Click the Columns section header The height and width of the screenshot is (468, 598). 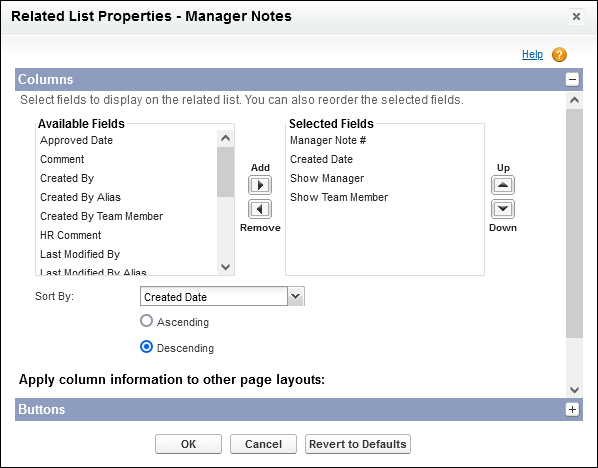click(x=299, y=79)
